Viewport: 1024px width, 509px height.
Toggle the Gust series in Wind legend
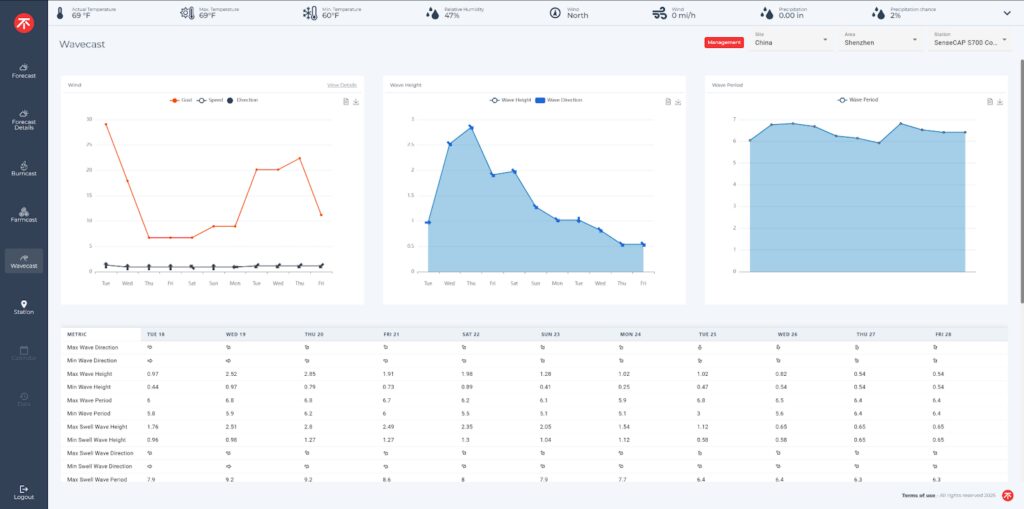coord(182,100)
